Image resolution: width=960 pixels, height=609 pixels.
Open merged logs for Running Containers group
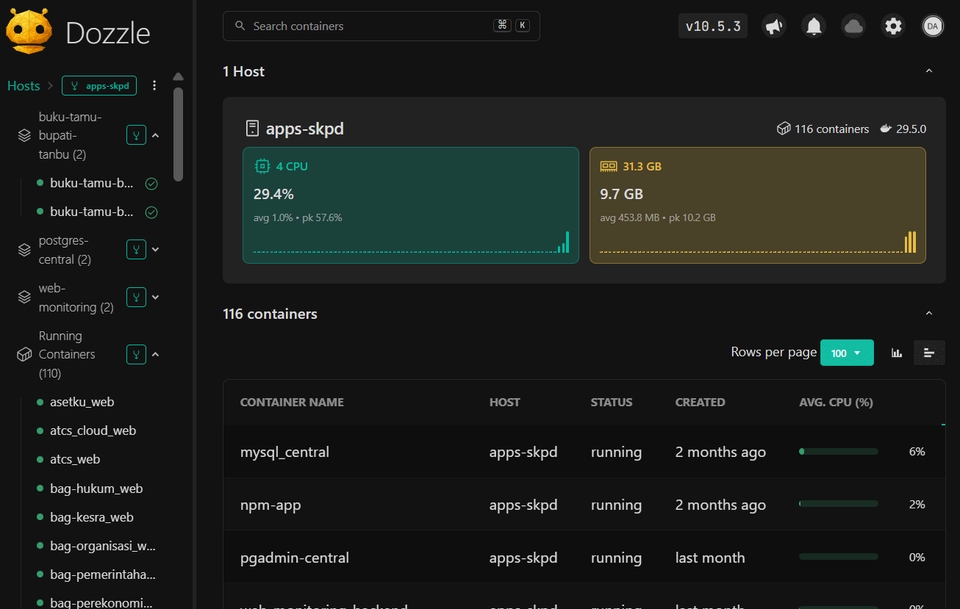(136, 354)
